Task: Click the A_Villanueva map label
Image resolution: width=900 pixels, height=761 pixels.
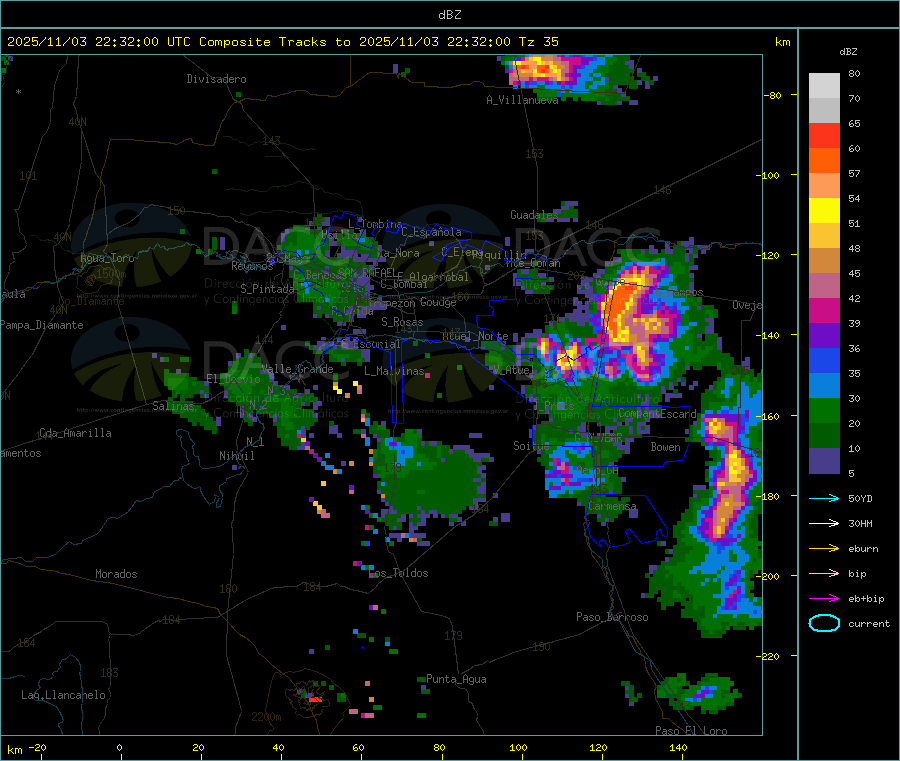Action: (x=522, y=100)
